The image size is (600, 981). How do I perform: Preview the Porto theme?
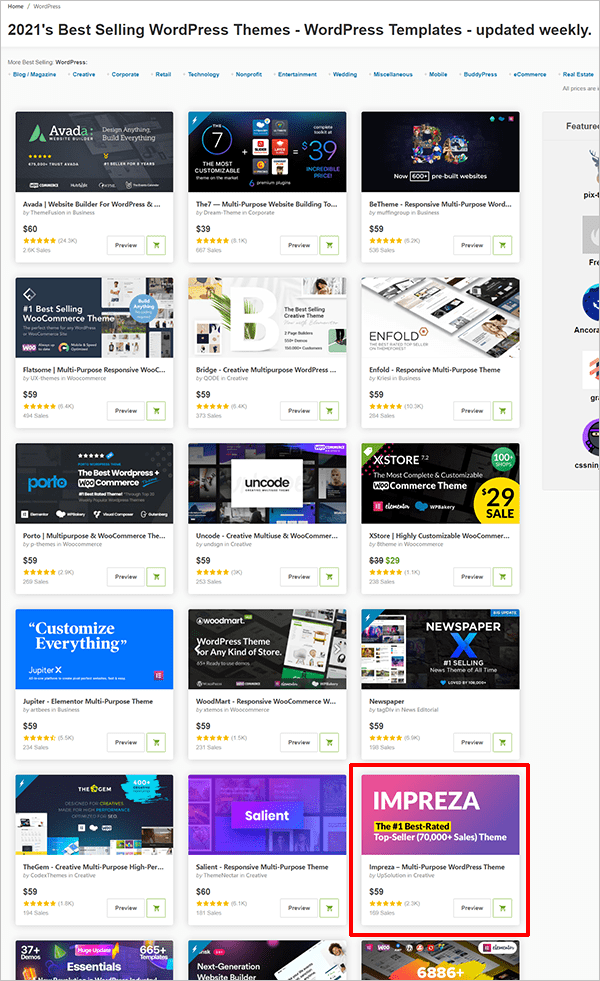coord(126,577)
